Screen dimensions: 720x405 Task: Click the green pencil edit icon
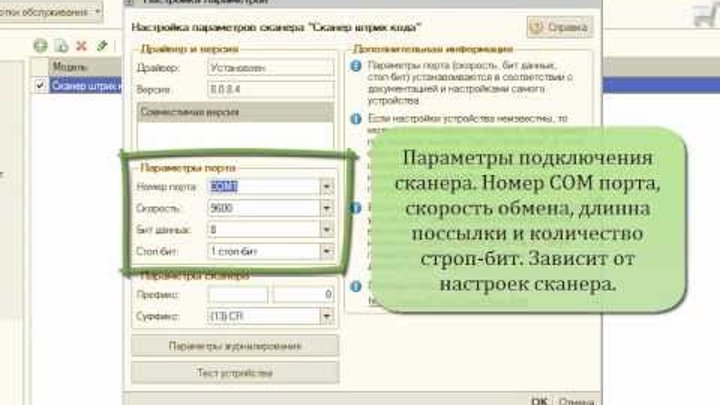click(101, 45)
